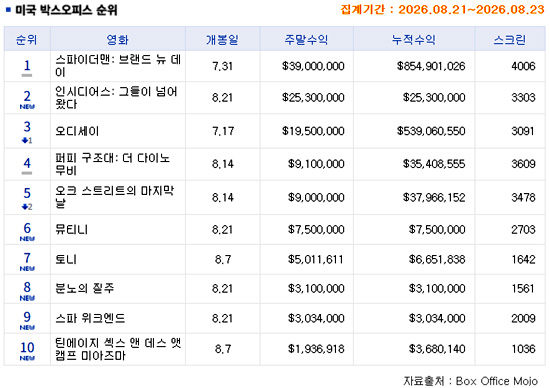
Task: Click the cumulative gross $37,966,152
Action: 434,197
